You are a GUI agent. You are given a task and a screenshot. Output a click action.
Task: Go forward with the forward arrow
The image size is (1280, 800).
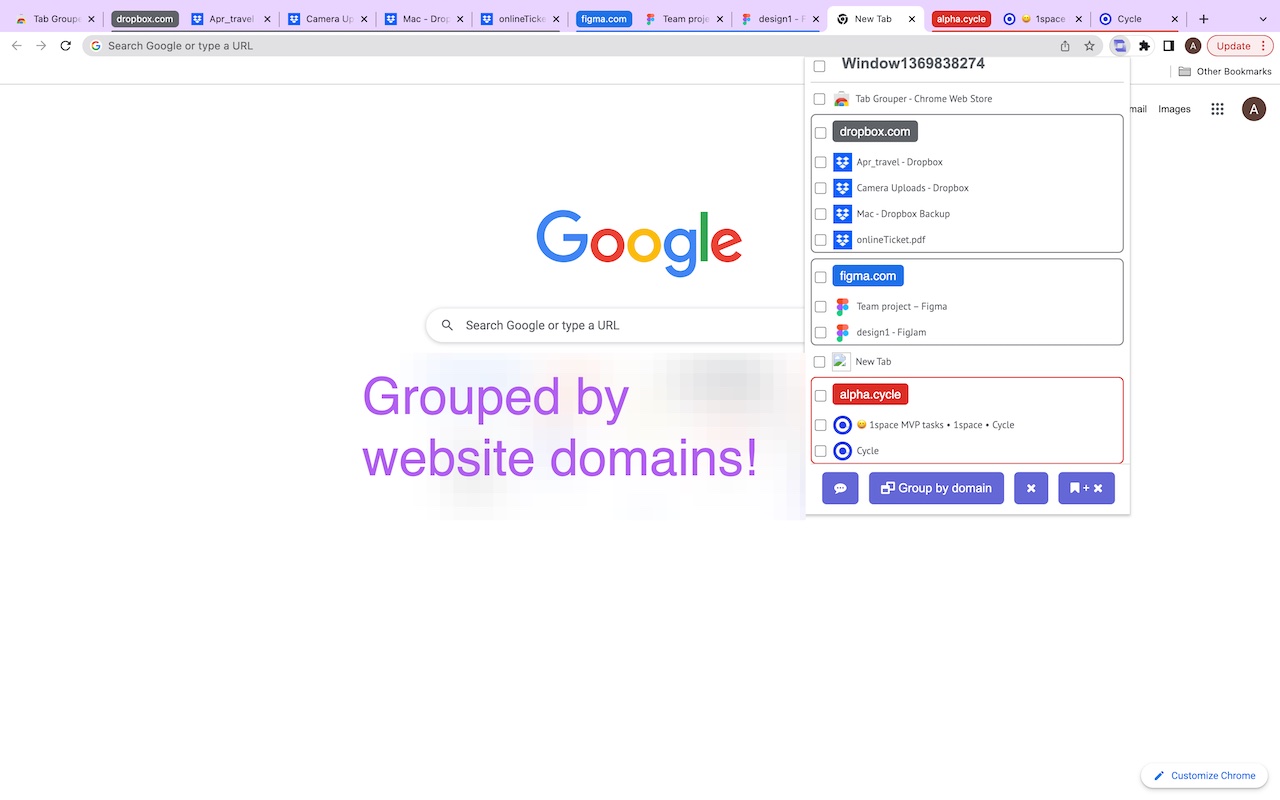41,46
